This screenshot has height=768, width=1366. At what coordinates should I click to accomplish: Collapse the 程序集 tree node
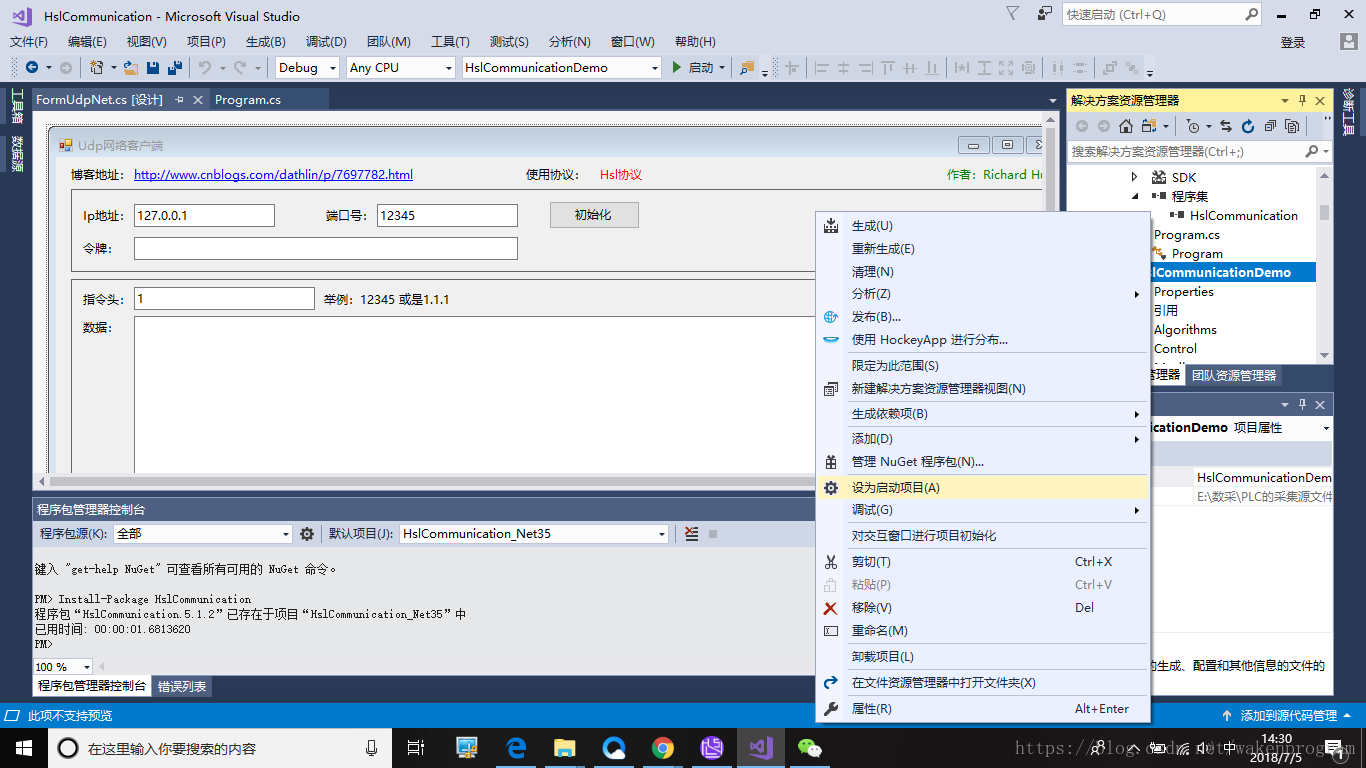coord(1134,196)
